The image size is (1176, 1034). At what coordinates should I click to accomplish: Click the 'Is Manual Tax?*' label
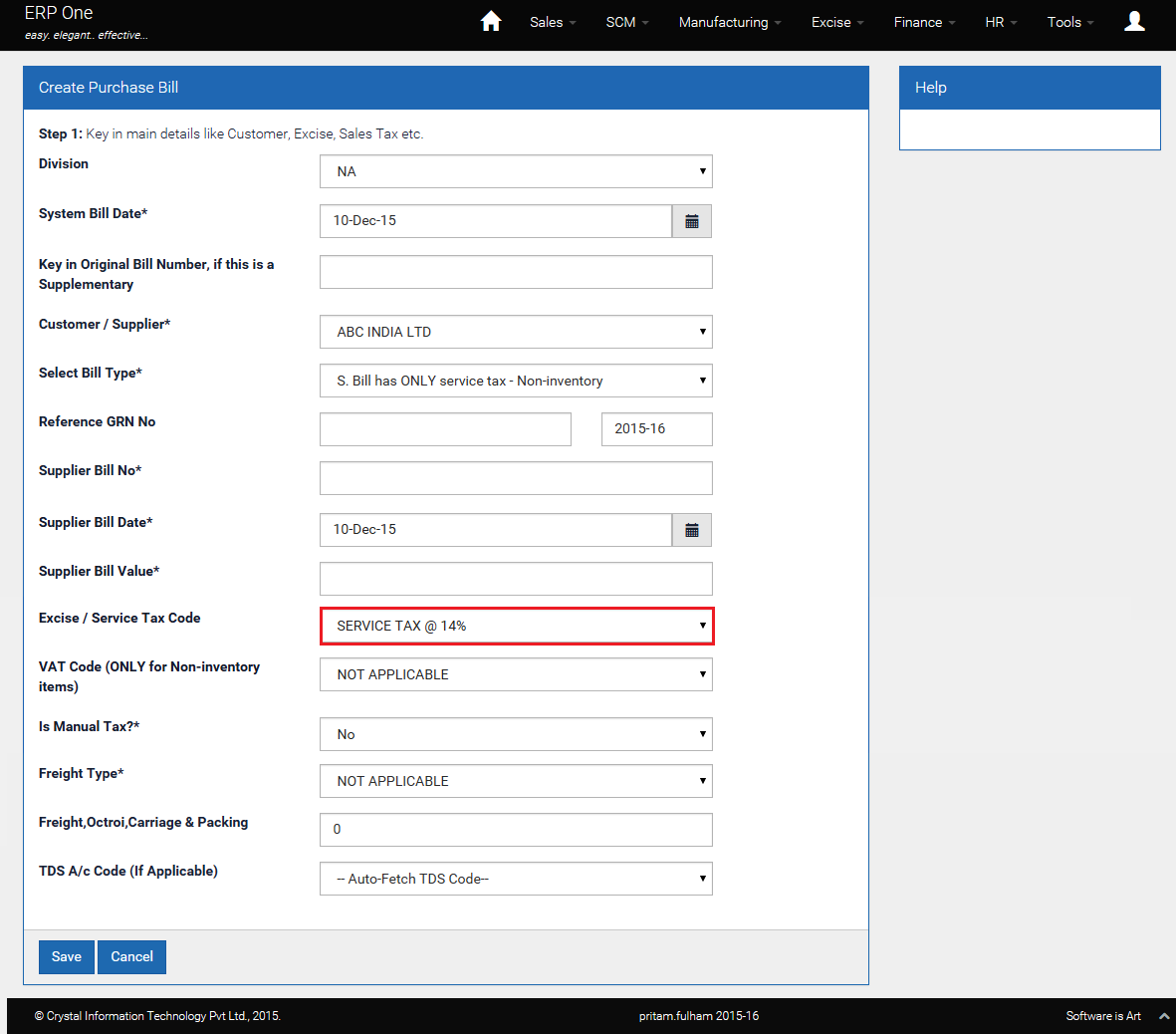pyautogui.click(x=90, y=726)
